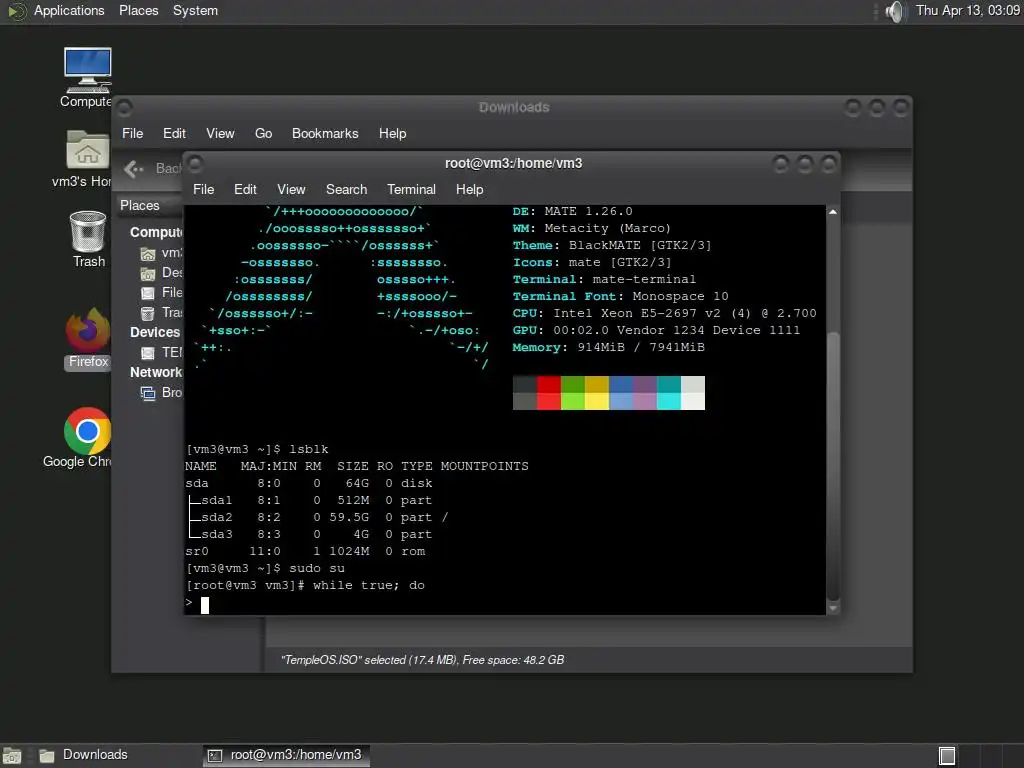Open the Places menu in the top panel
Image resolution: width=1024 pixels, height=768 pixels.
coord(138,10)
